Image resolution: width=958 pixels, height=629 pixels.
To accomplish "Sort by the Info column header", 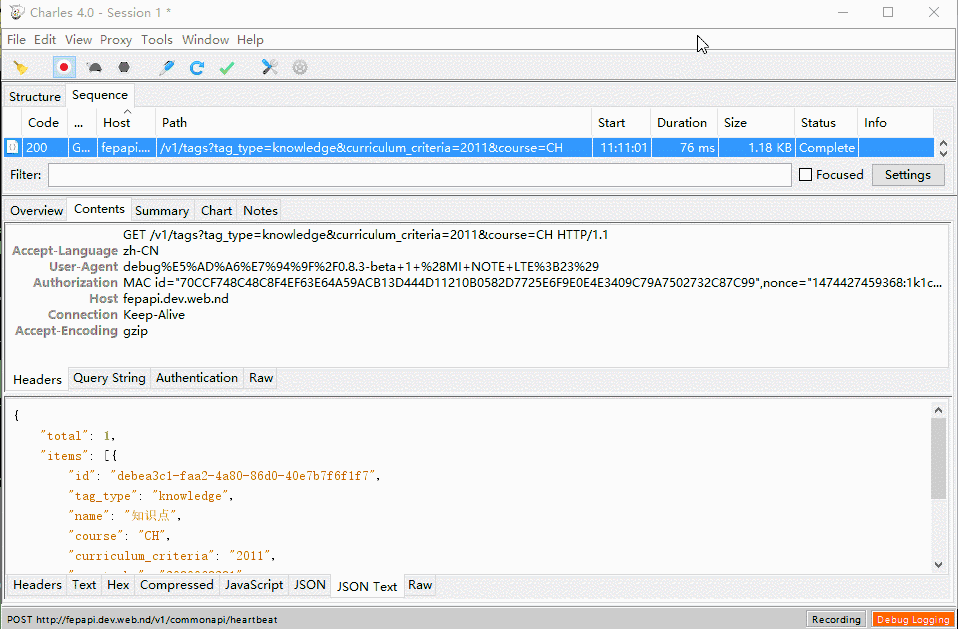I will coord(896,123).
